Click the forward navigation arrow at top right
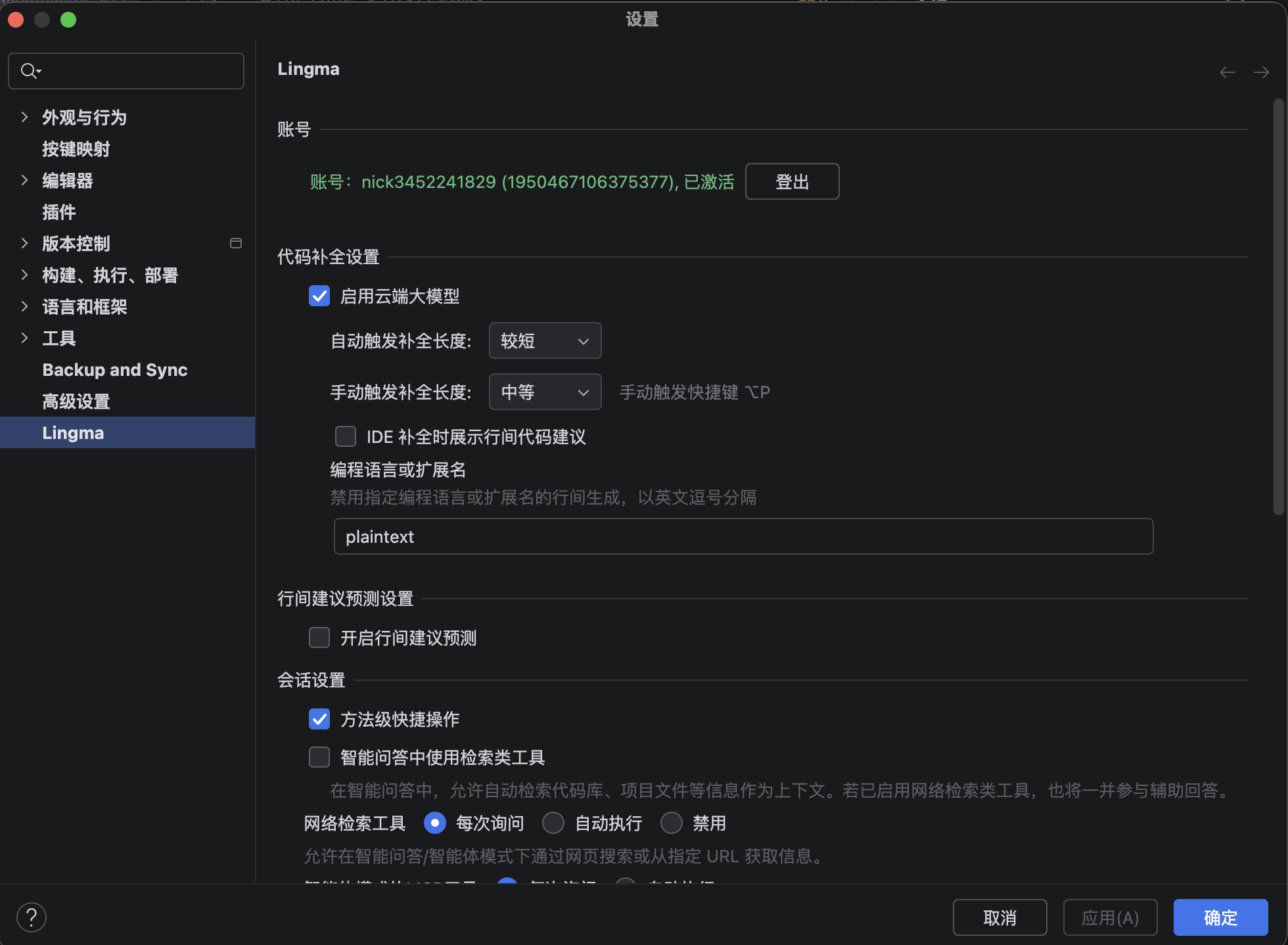The height and width of the screenshot is (945, 1288). tap(1261, 72)
